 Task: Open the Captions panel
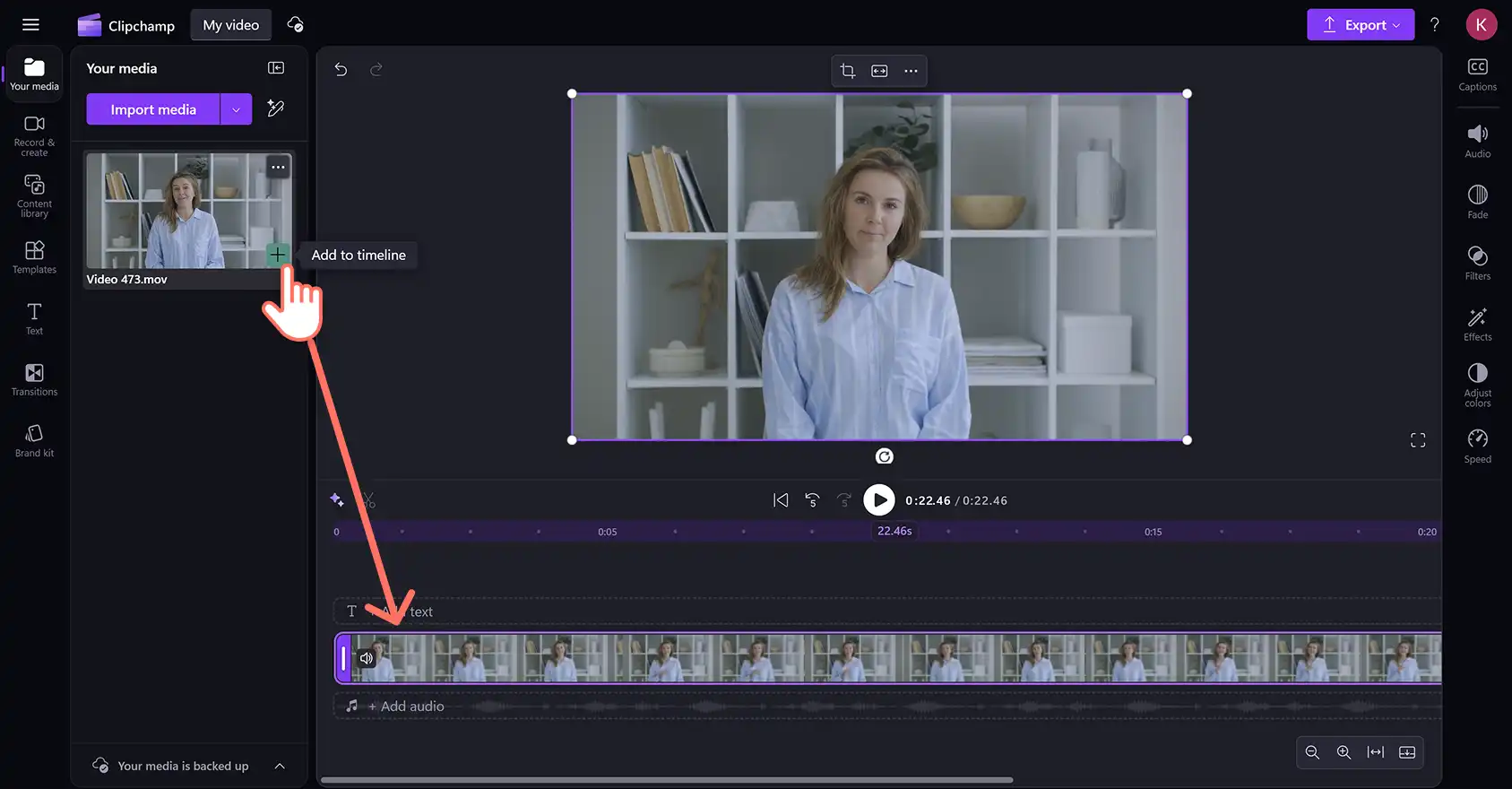[x=1477, y=74]
